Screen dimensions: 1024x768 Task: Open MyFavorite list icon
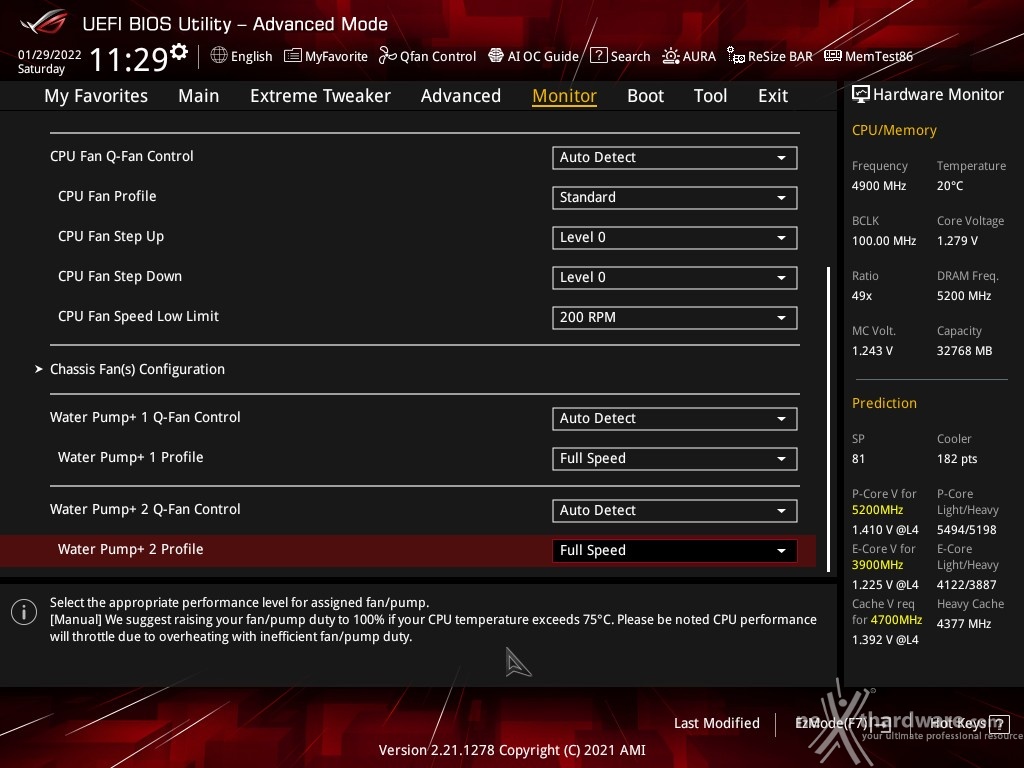click(x=293, y=56)
